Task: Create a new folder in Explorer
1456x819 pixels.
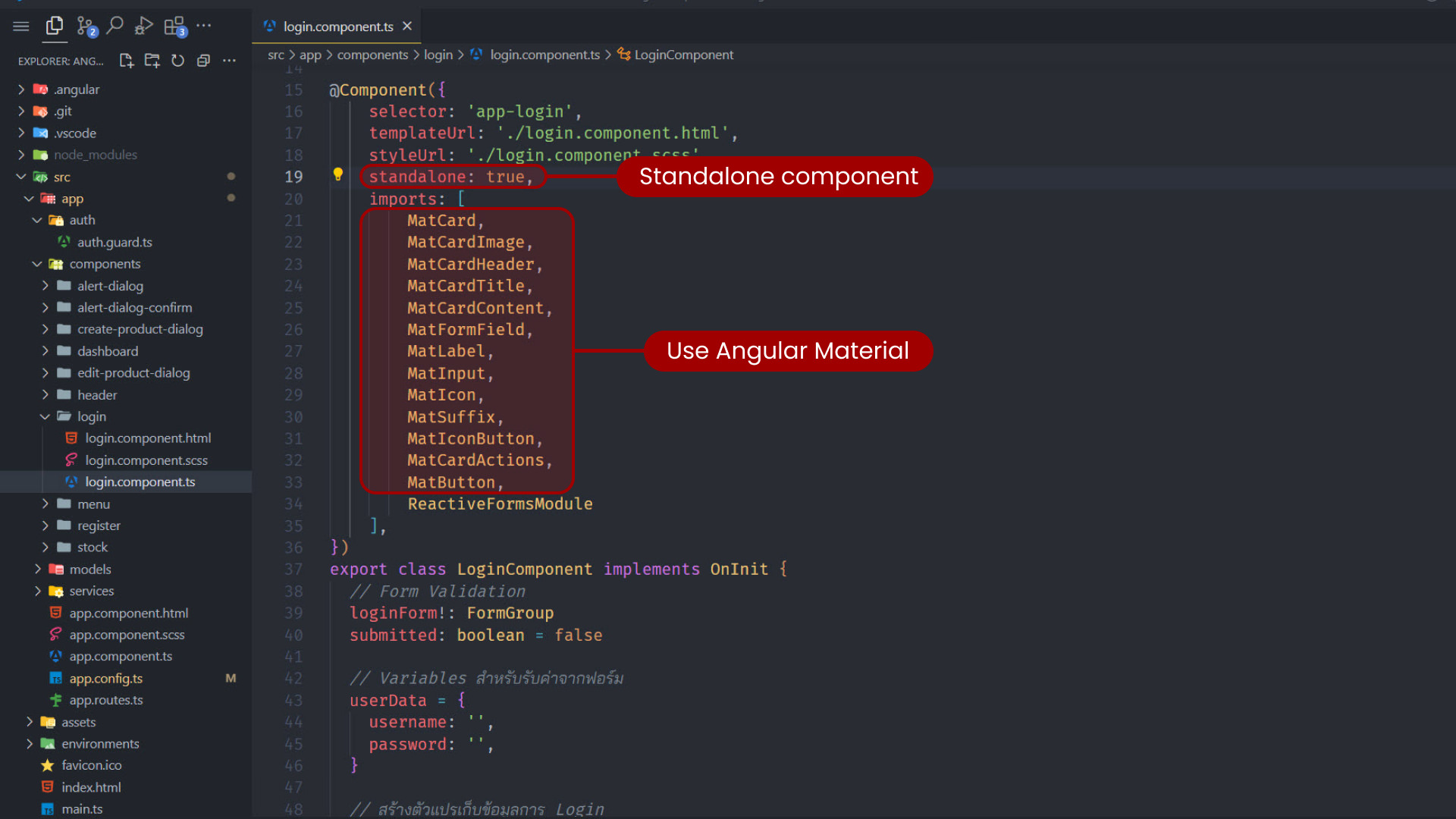Action: pos(152,61)
